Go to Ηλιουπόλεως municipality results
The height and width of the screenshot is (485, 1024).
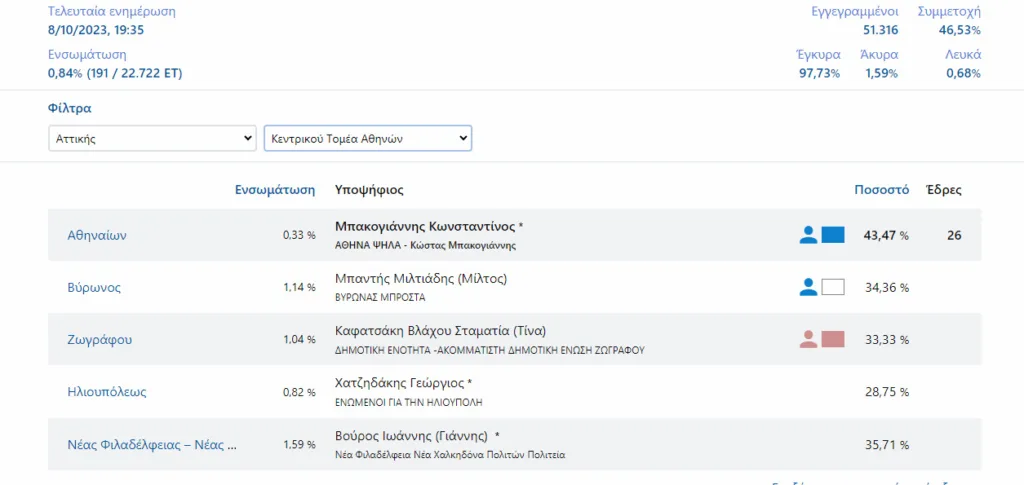click(x=107, y=392)
